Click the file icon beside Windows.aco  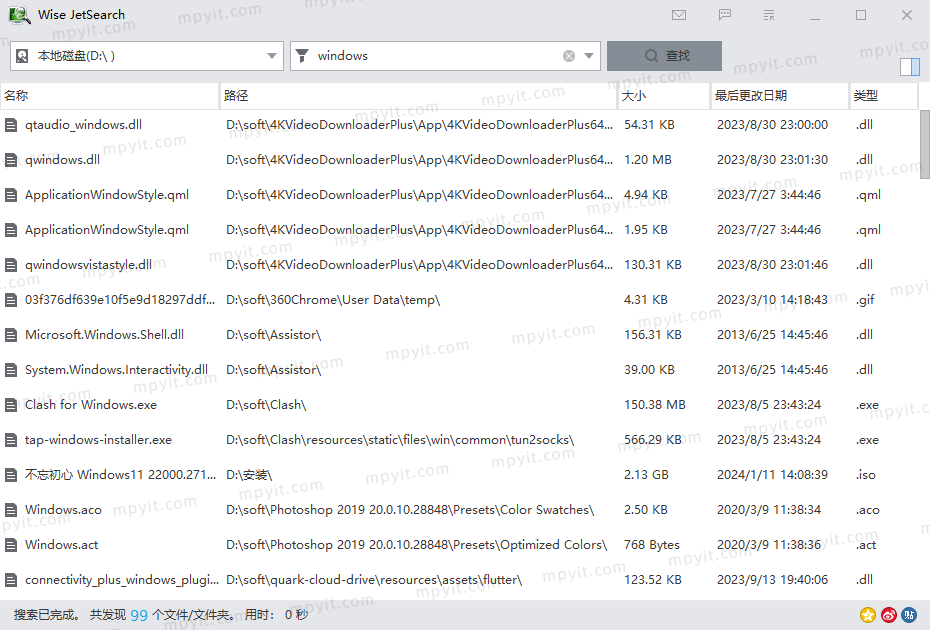click(11, 510)
